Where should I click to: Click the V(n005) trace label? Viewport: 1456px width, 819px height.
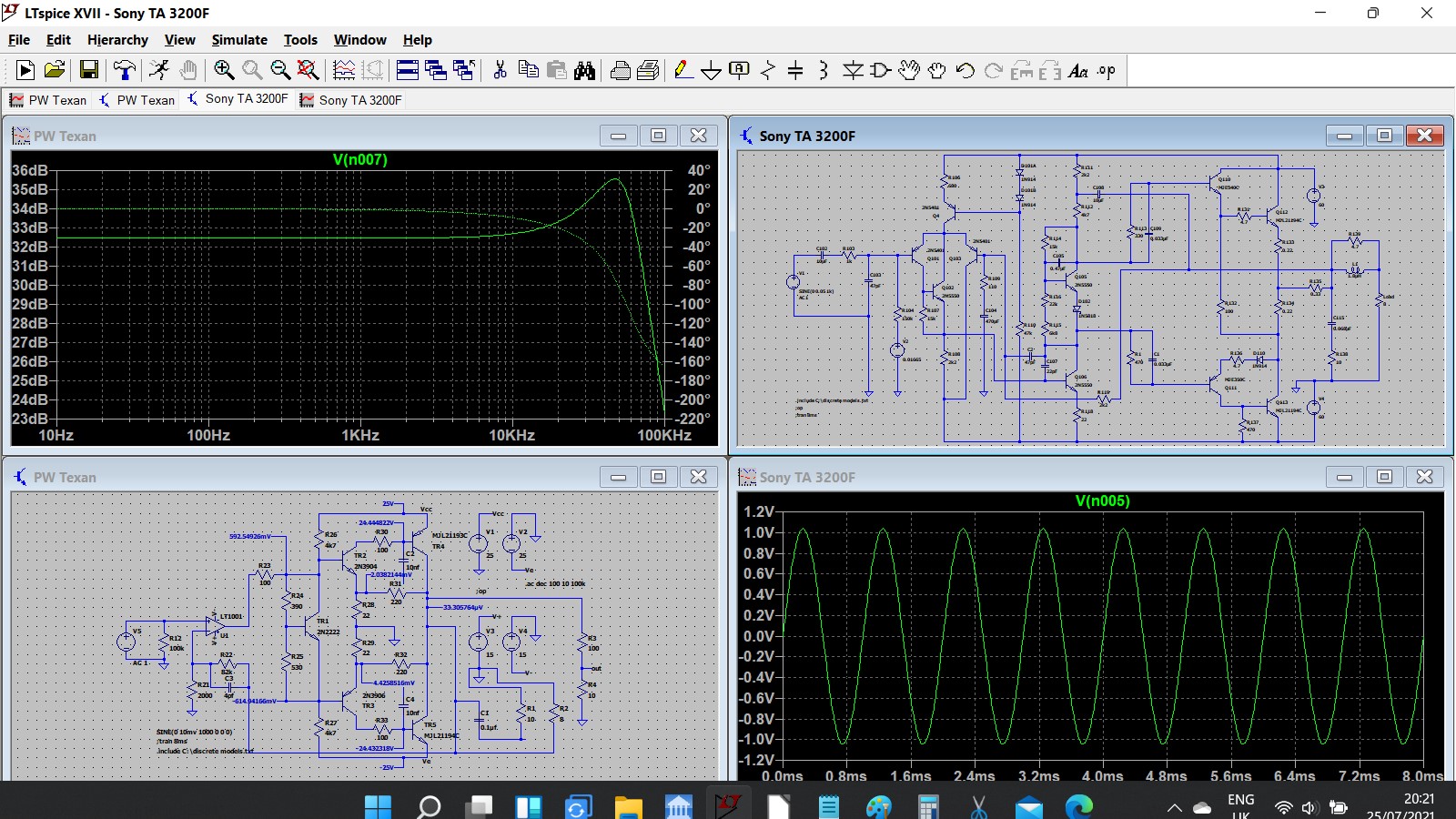tap(1103, 500)
